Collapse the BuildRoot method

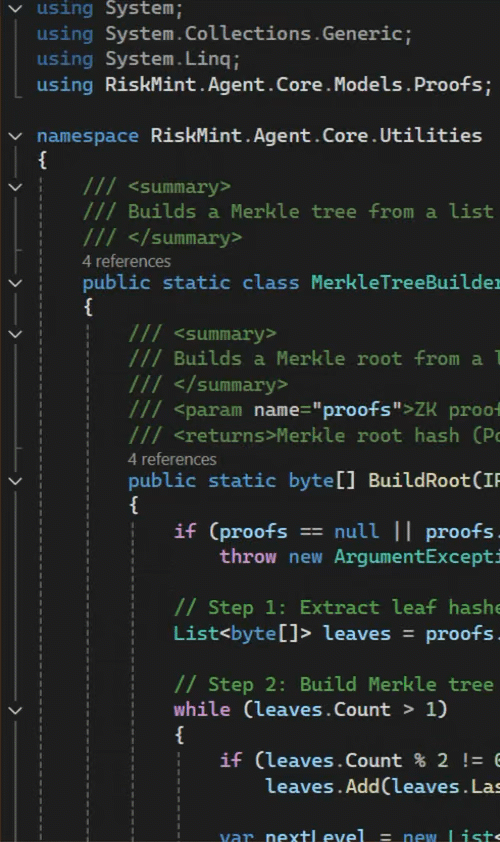tap(16, 481)
